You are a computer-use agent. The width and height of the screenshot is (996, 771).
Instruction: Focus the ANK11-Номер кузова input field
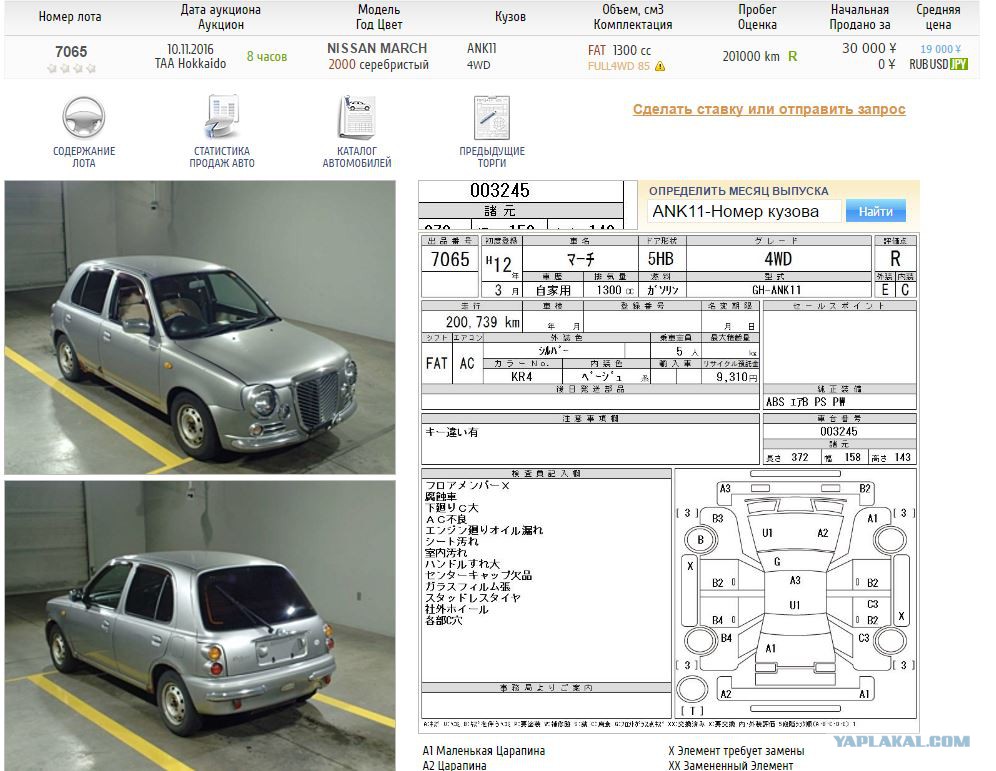pos(744,211)
